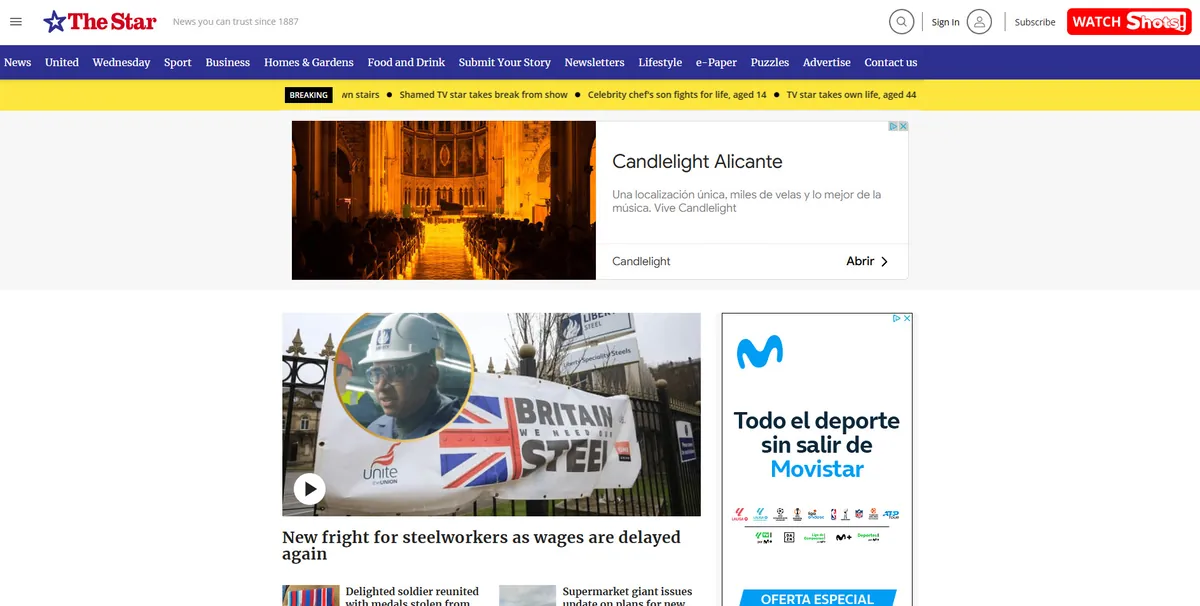Viewport: 1200px width, 606px height.
Task: Open the Contact us menu item
Action: (891, 62)
